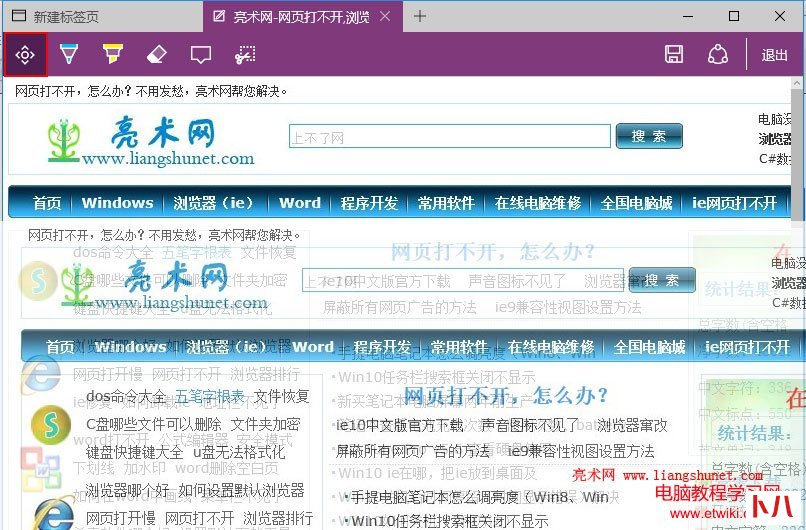The width and height of the screenshot is (806, 530).
Task: Open the dark 键盘快捷键大全 link
Action: pyautogui.click(x=134, y=452)
